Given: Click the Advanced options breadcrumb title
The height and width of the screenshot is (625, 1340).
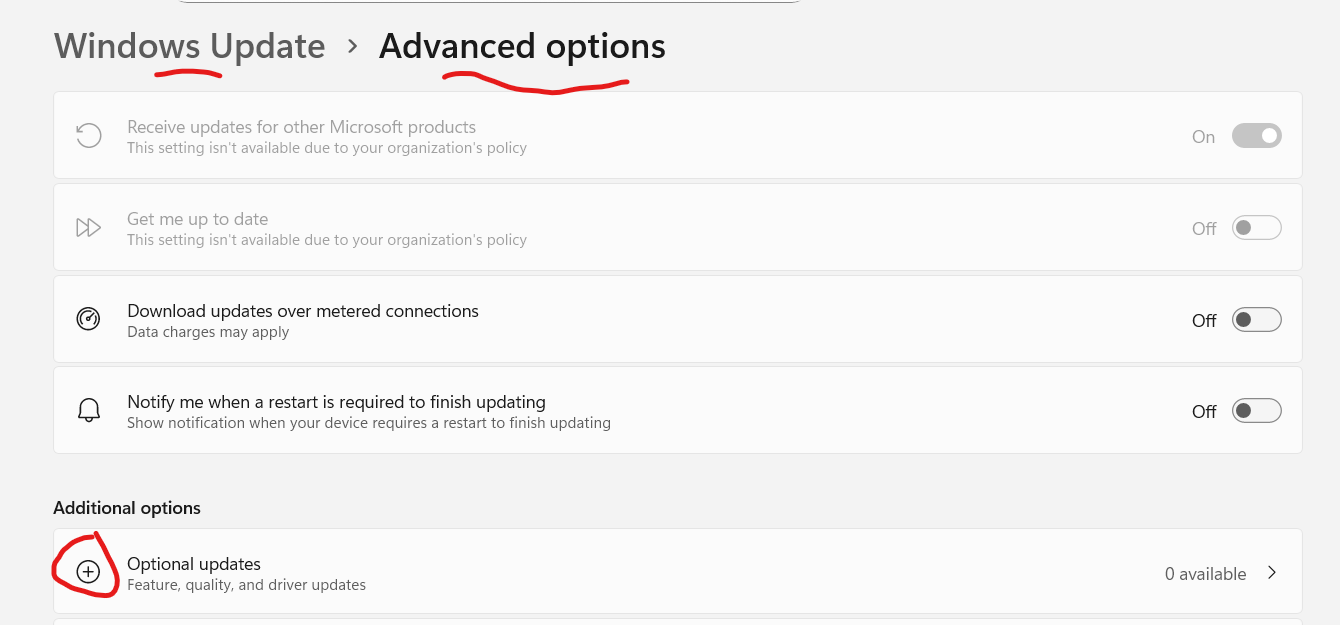Looking at the screenshot, I should (x=522, y=46).
